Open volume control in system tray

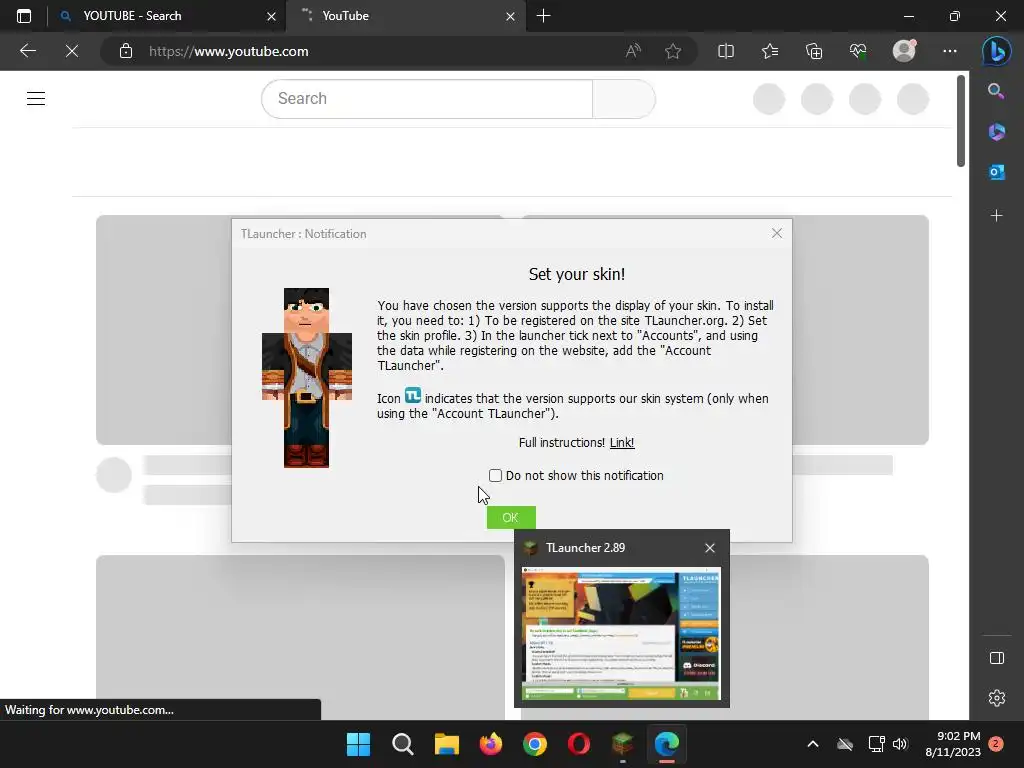[900, 744]
